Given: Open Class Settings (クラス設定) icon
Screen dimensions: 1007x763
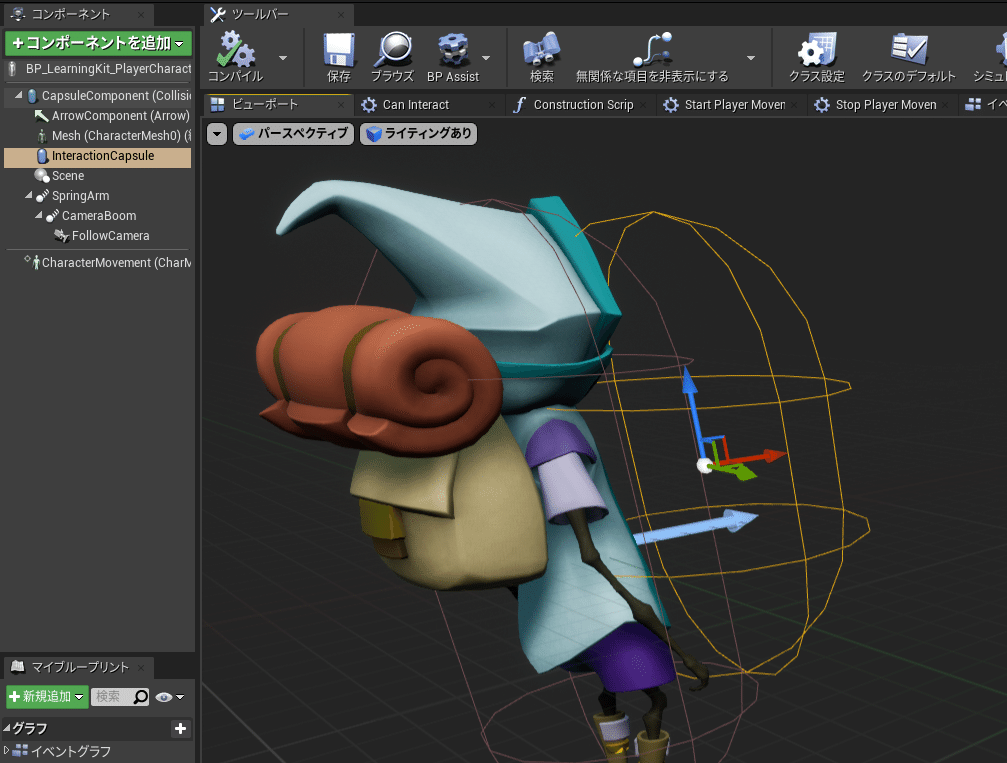Looking at the screenshot, I should tap(816, 50).
